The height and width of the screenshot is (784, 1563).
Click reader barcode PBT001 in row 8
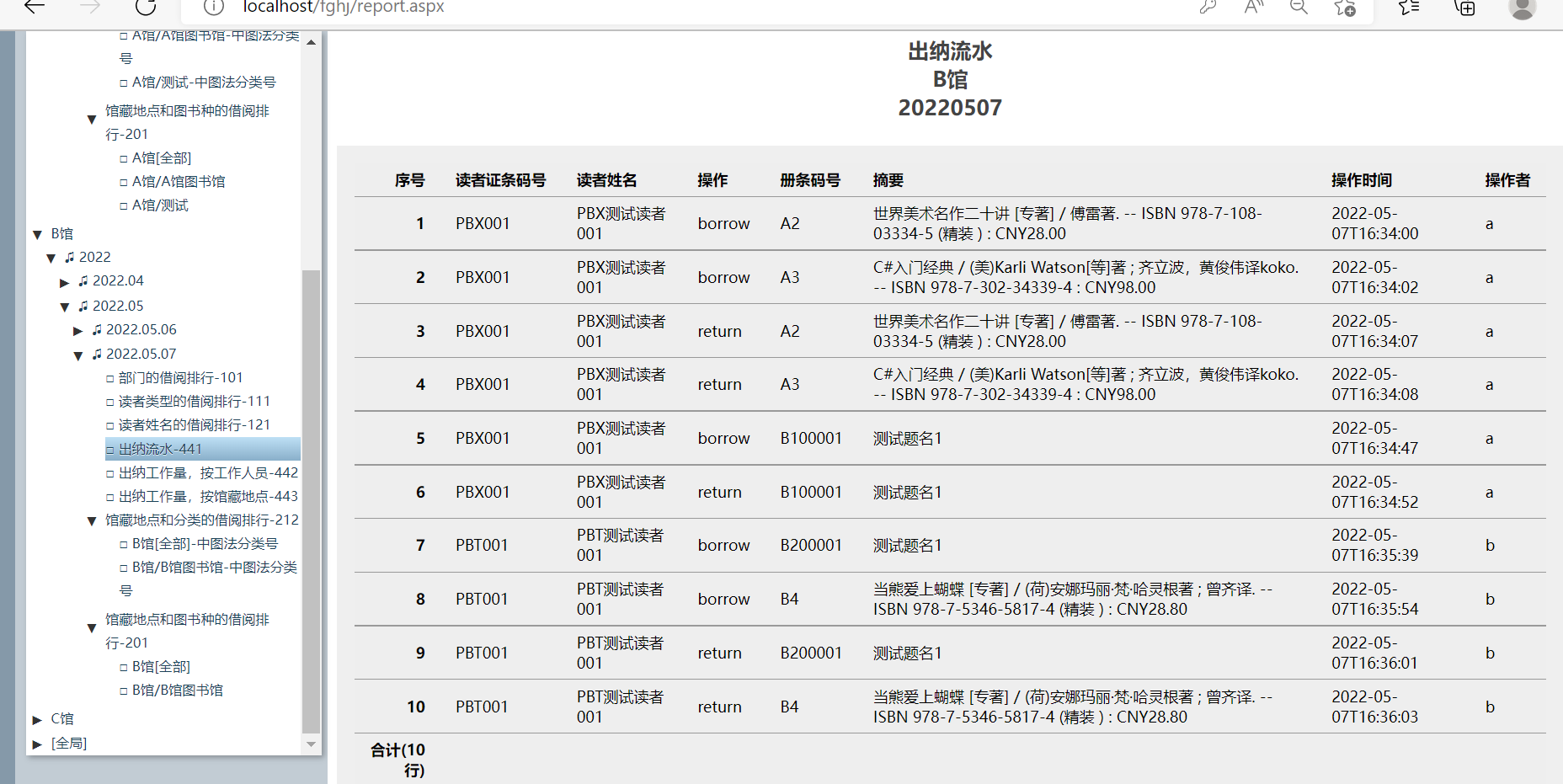click(x=482, y=600)
